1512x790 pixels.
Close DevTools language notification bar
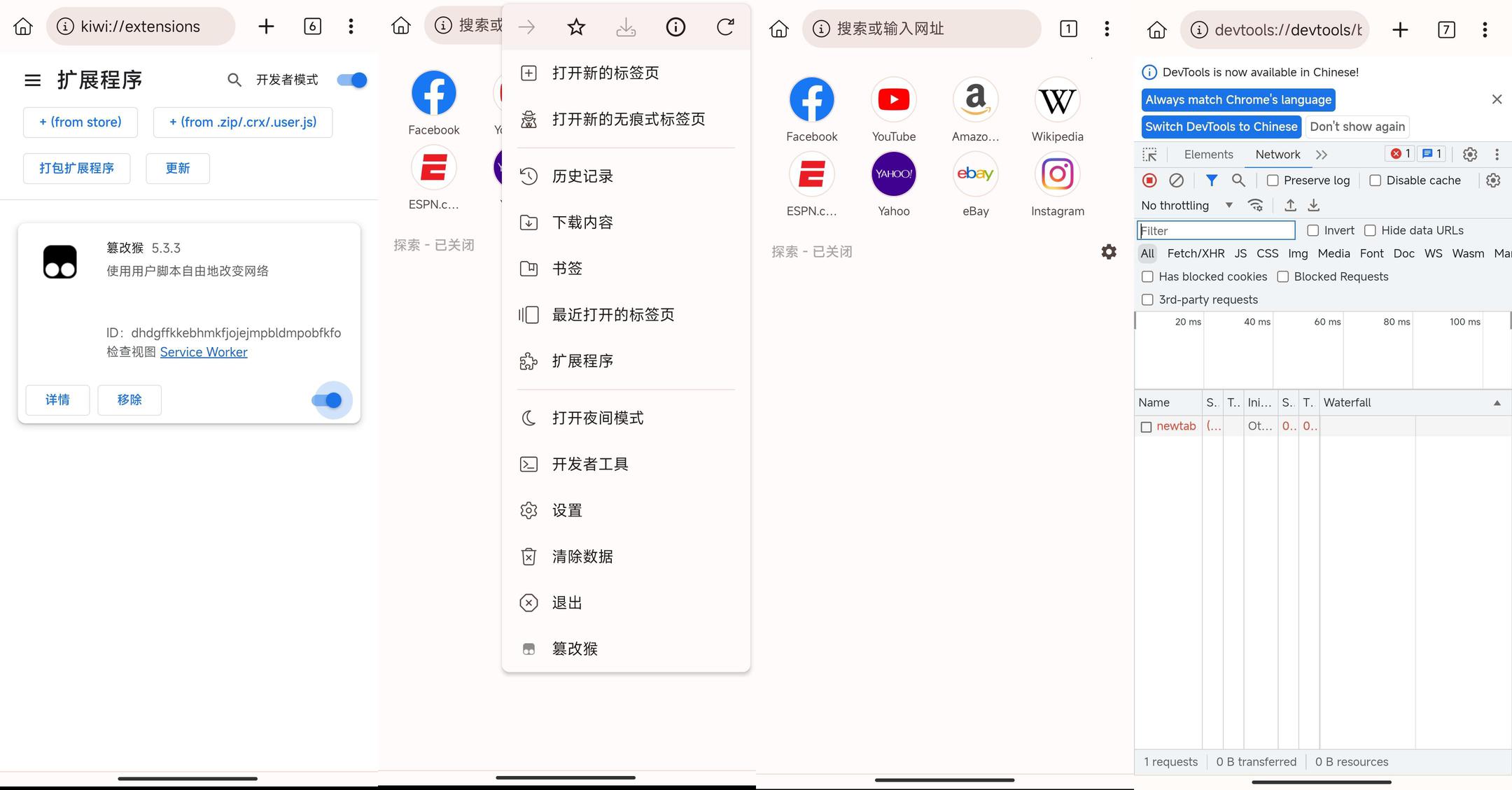[1497, 99]
